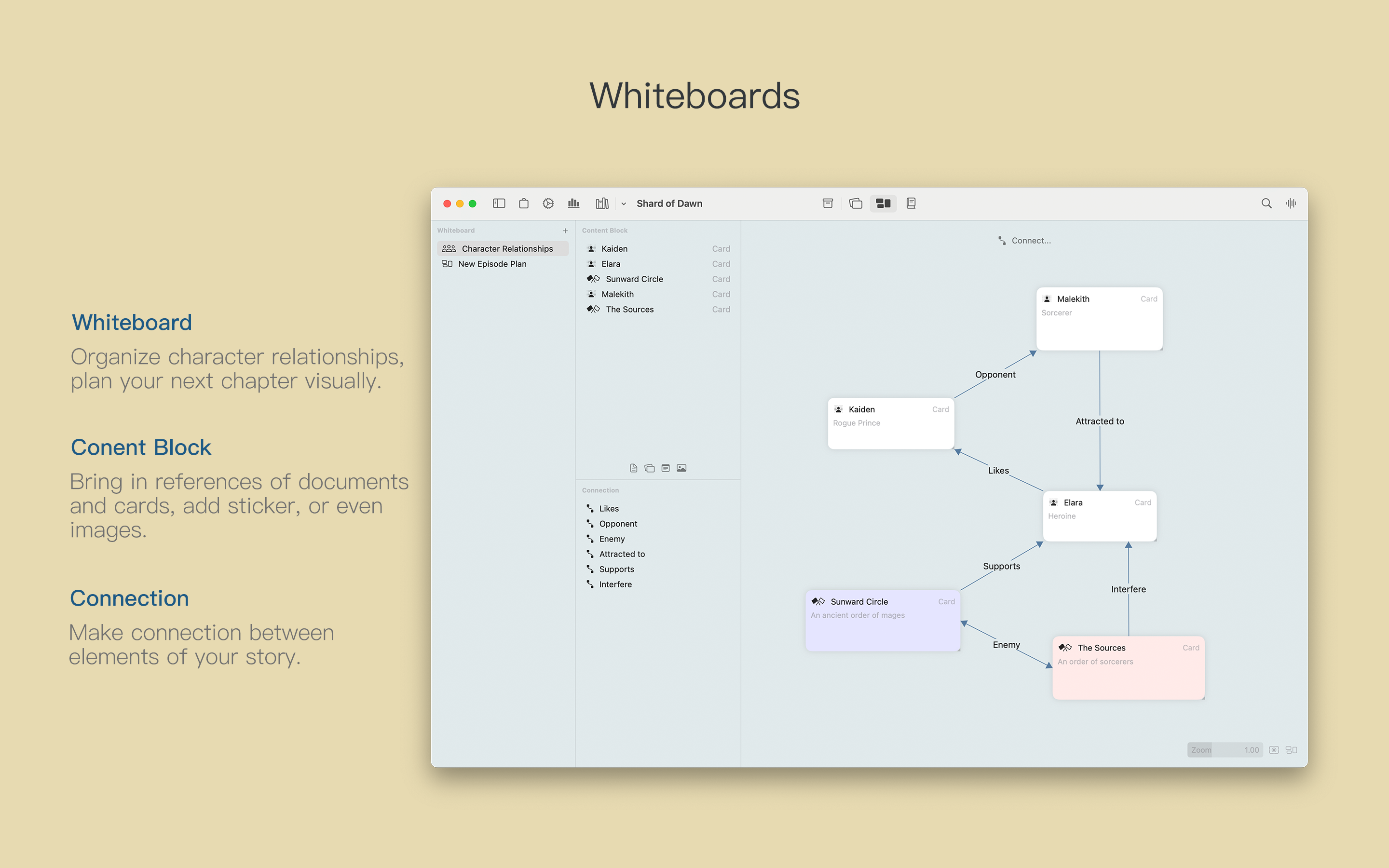This screenshot has height=868, width=1389.
Task: Select the Kaiden card on whiteboard
Action: [x=891, y=423]
